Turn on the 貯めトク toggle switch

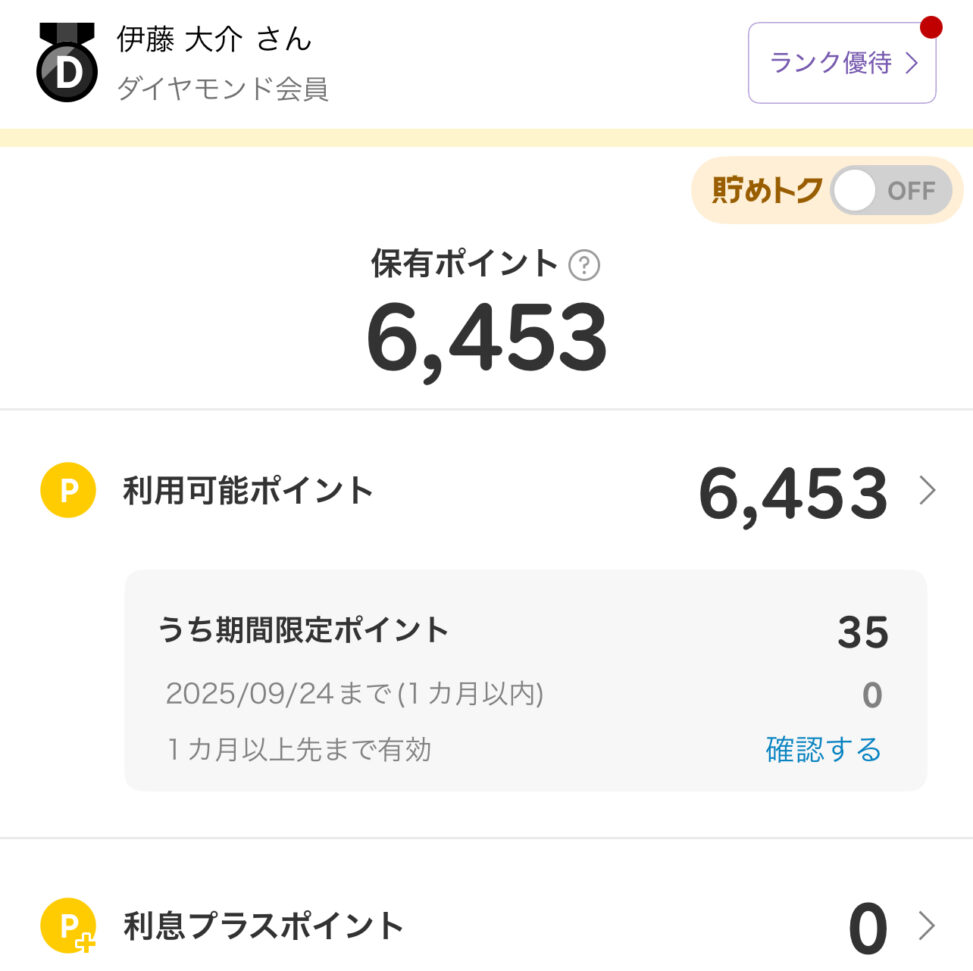[x=891, y=190]
